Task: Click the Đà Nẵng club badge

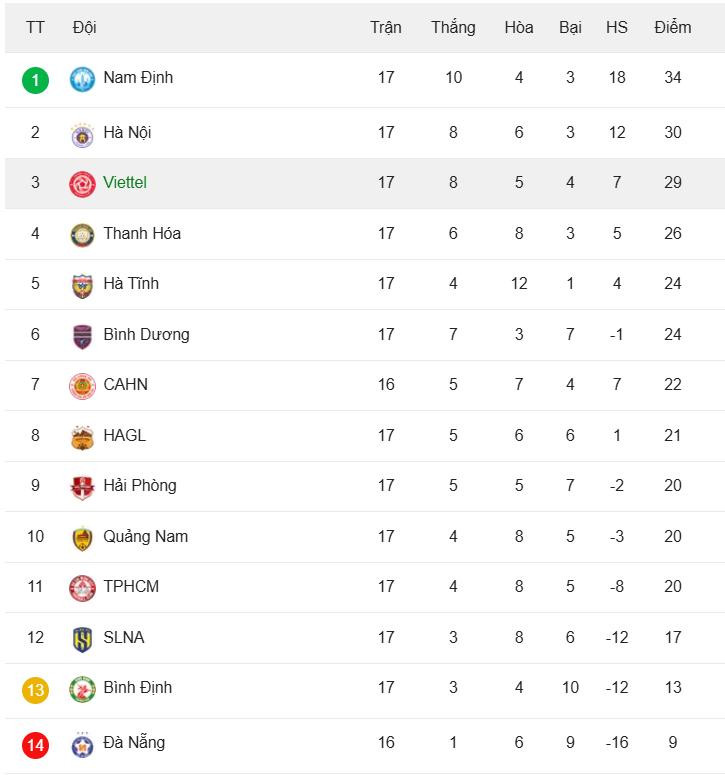Action: [82, 744]
